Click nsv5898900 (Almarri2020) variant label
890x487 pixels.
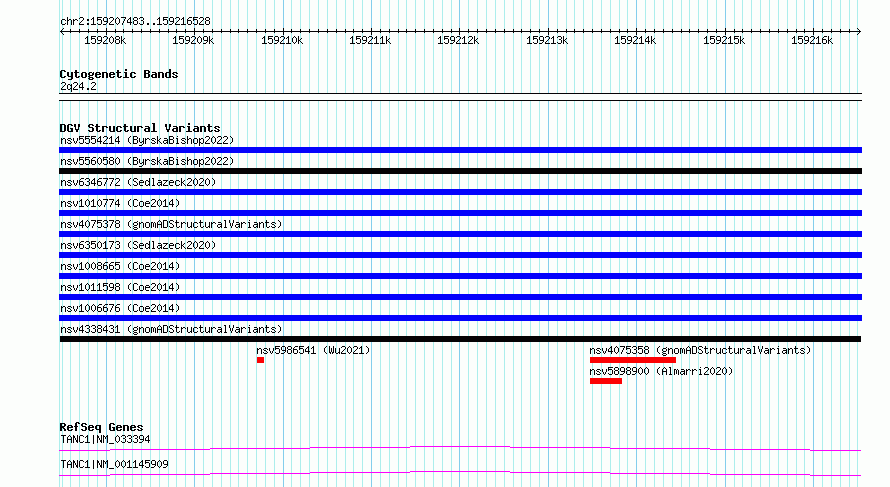coord(661,371)
